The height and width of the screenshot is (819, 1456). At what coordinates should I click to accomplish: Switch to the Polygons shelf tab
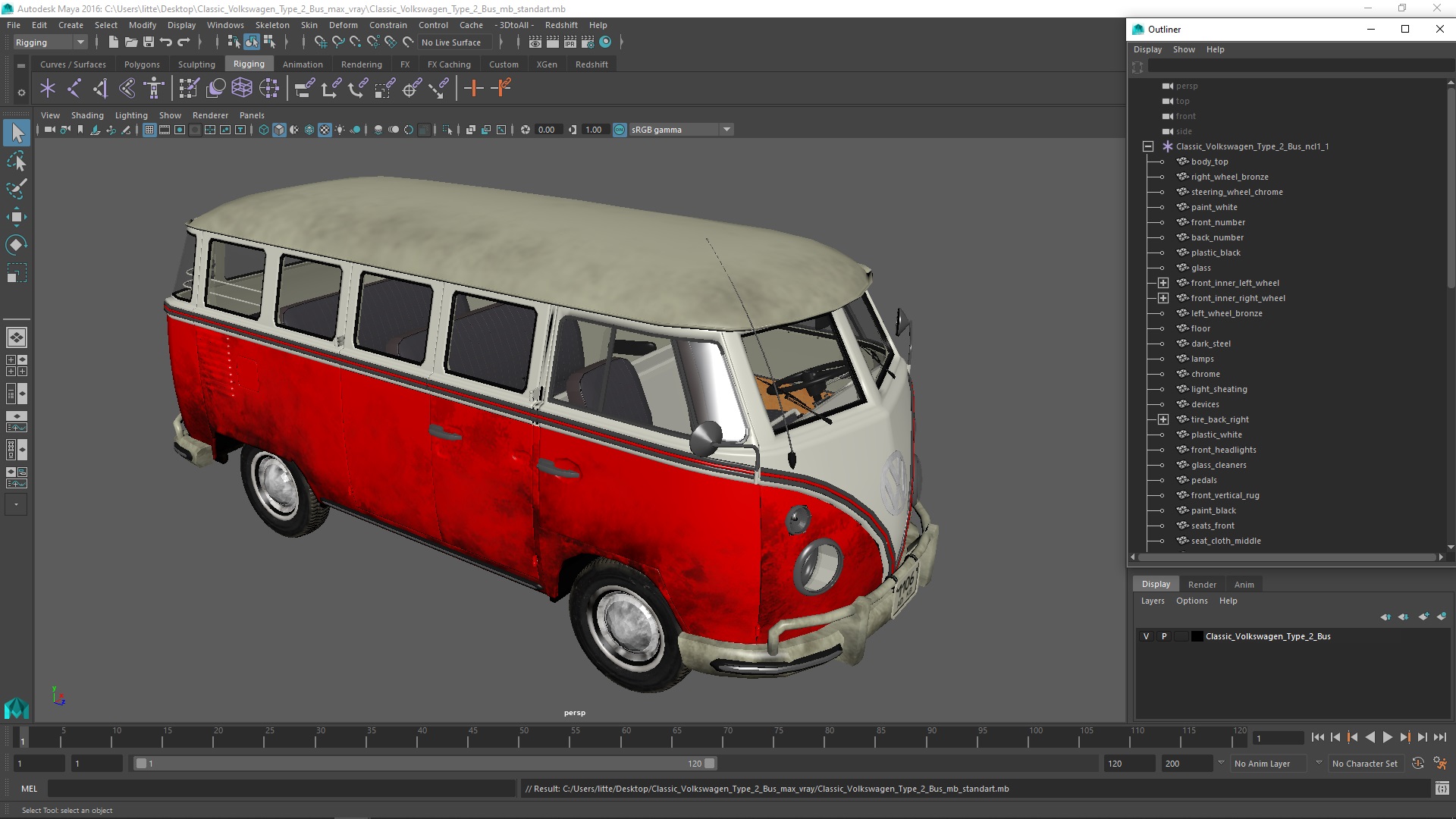point(142,64)
